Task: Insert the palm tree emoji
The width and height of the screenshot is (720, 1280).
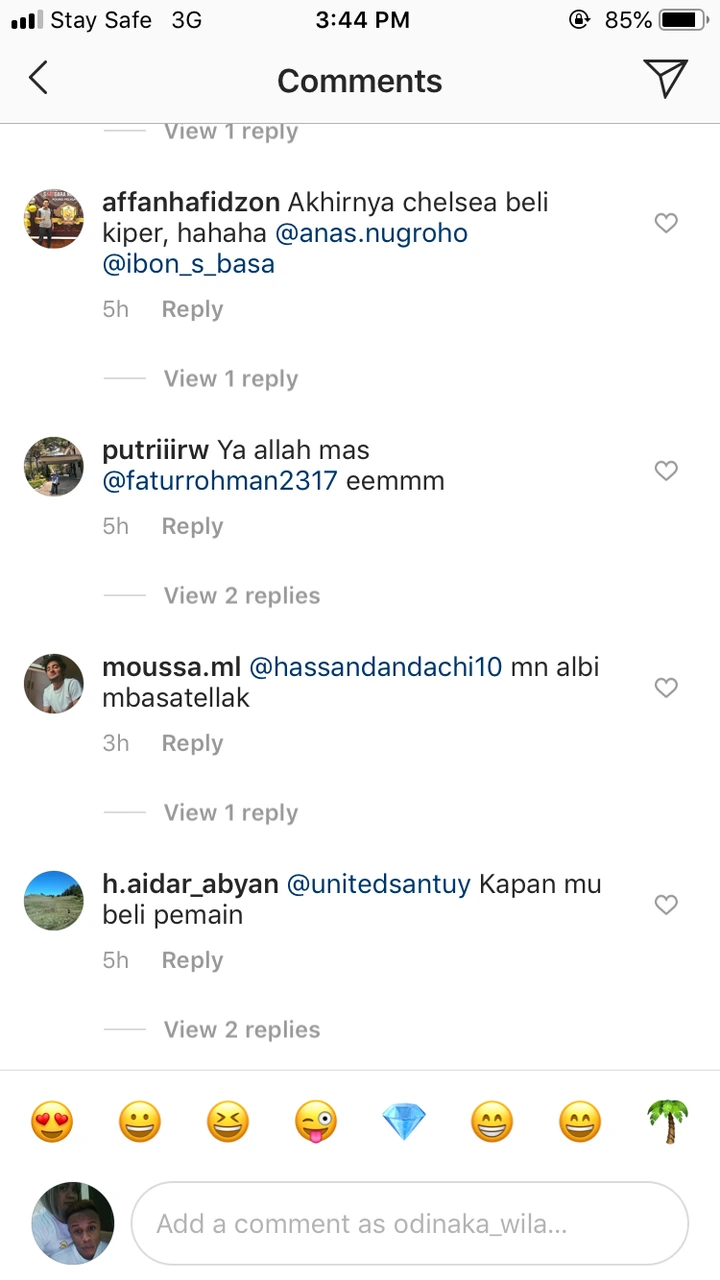Action: pos(668,1122)
